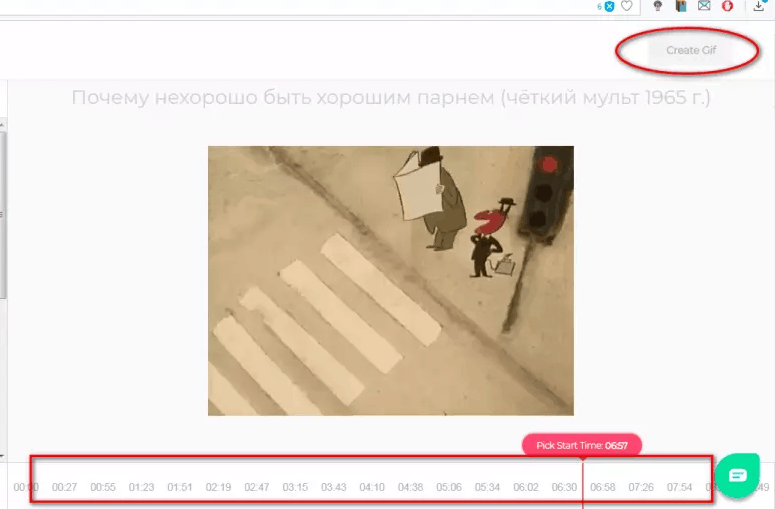Click the pink Pick Start Time label

(581, 445)
